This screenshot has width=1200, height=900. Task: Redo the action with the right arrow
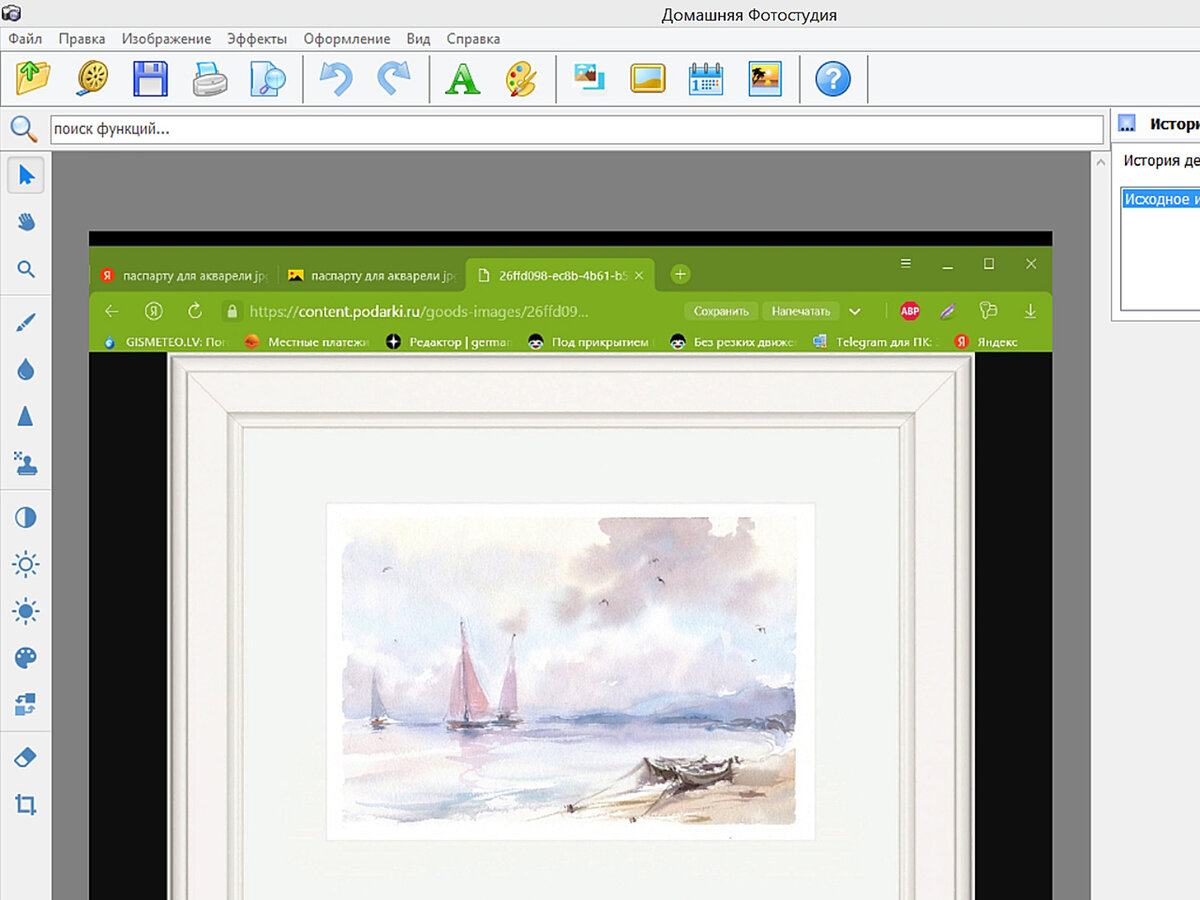click(394, 78)
